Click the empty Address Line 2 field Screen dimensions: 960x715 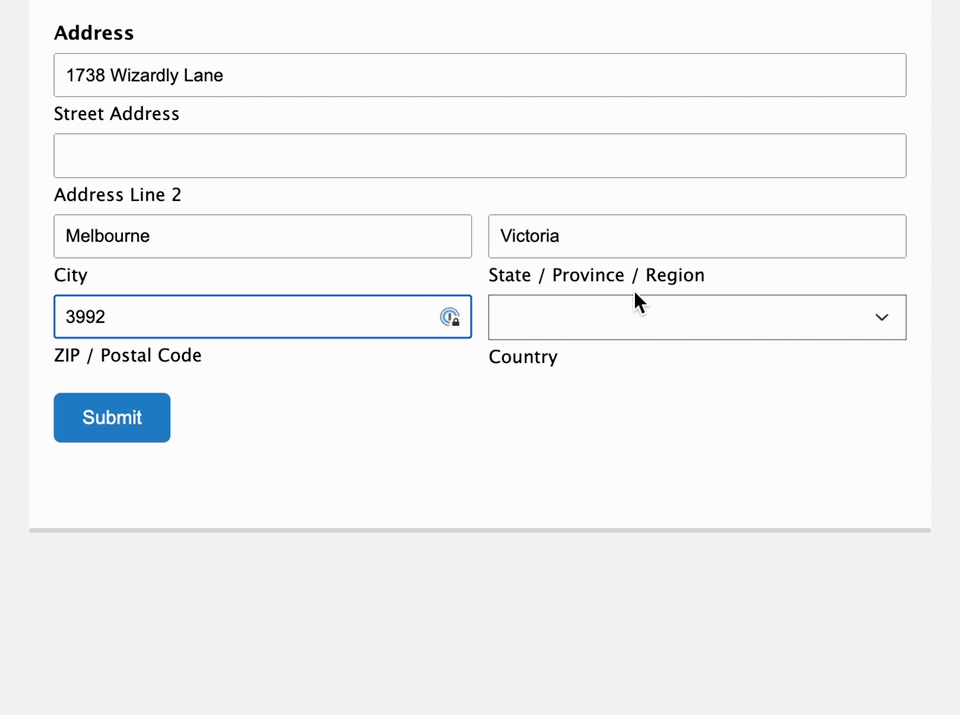[x=480, y=155]
